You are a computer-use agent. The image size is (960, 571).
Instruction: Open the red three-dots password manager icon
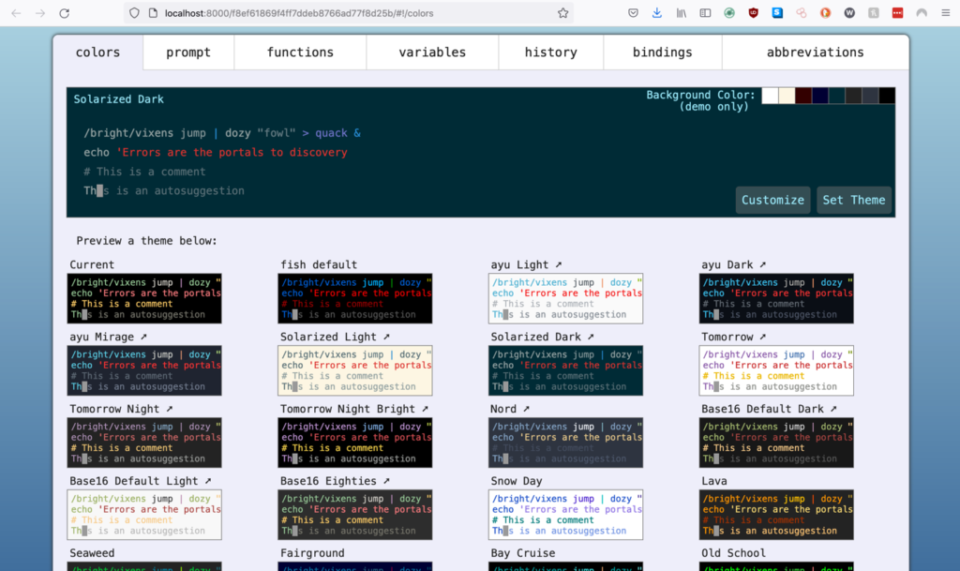[898, 13]
